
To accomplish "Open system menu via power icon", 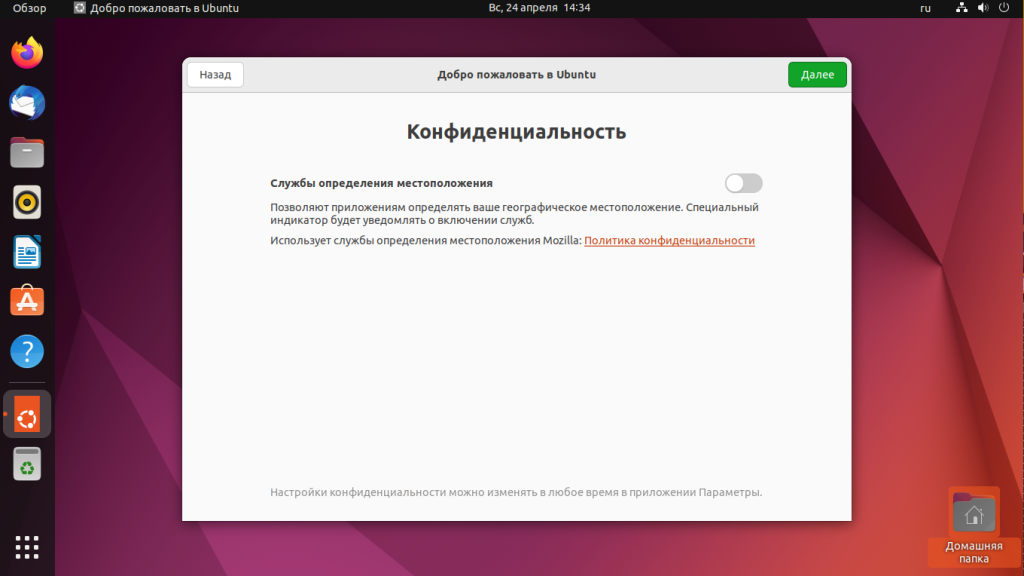I will click(x=1003, y=8).
